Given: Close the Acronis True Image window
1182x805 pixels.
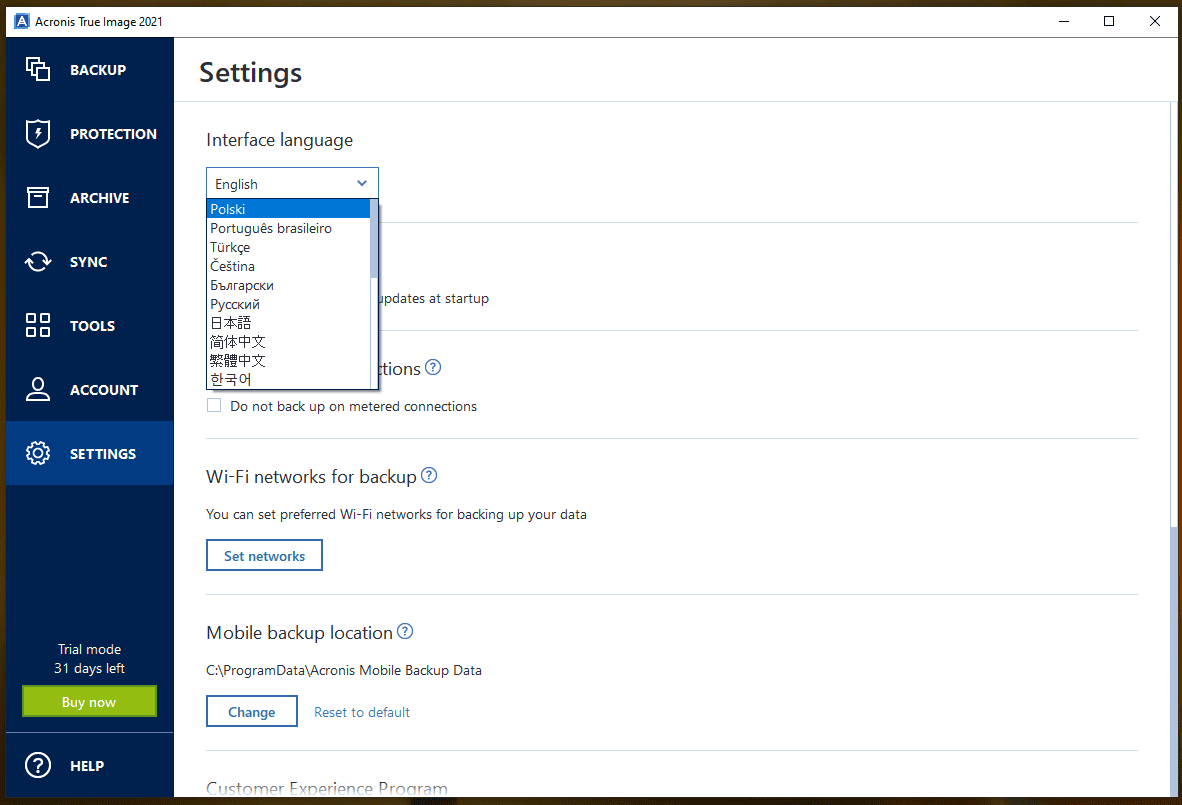Looking at the screenshot, I should [x=1154, y=21].
